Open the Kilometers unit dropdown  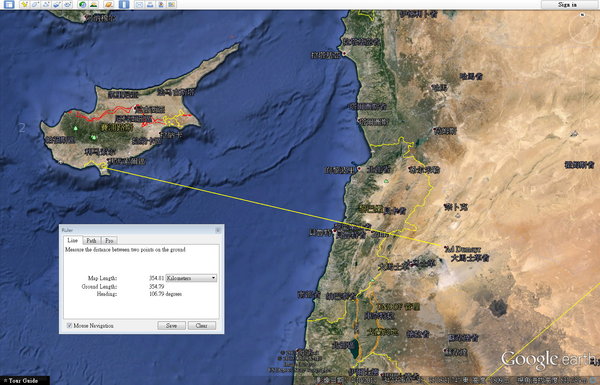191,278
